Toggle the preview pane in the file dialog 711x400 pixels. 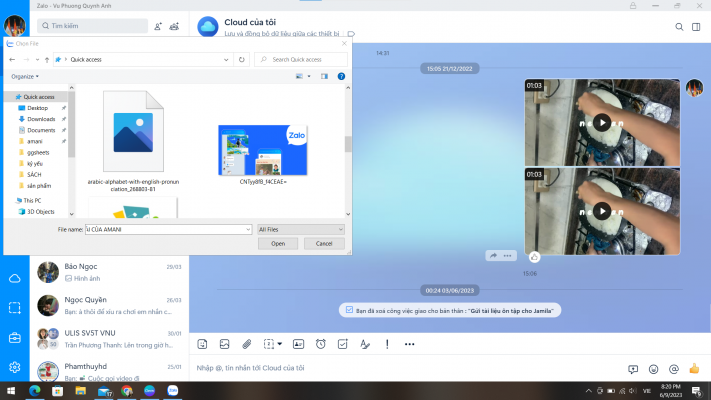(324, 76)
